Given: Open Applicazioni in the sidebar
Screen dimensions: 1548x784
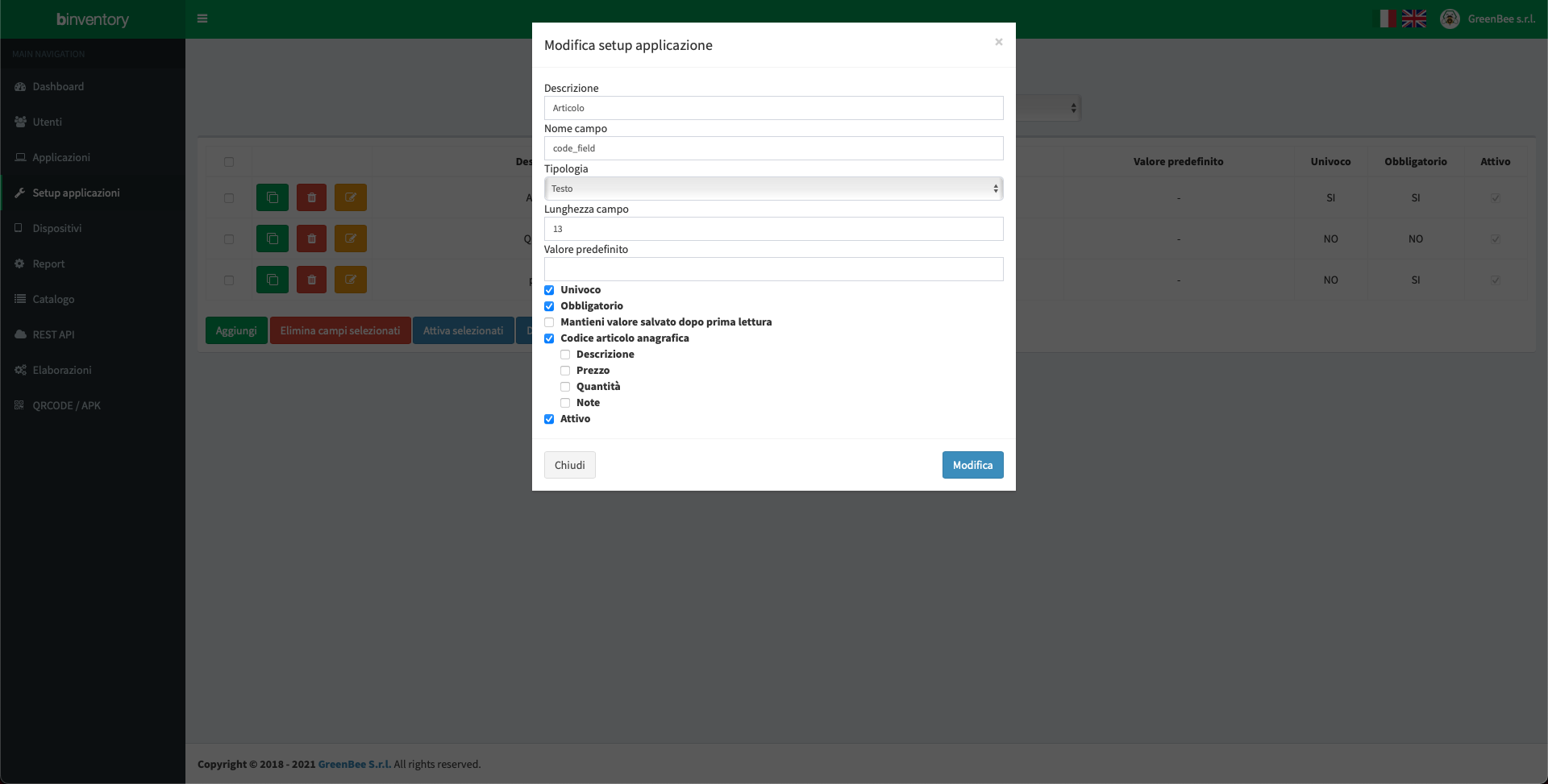Looking at the screenshot, I should [x=93, y=157].
